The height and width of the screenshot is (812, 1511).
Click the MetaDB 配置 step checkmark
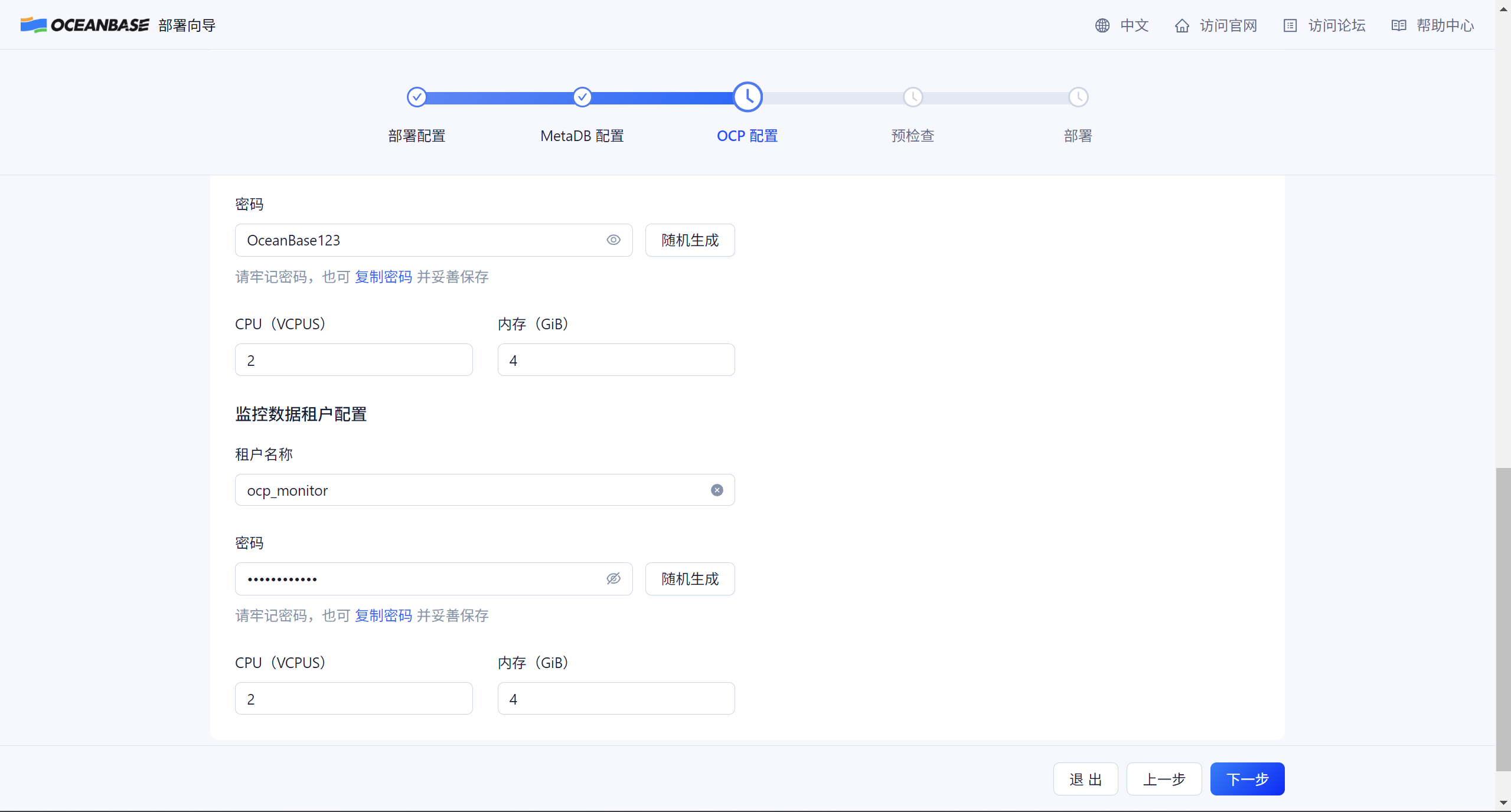582,97
